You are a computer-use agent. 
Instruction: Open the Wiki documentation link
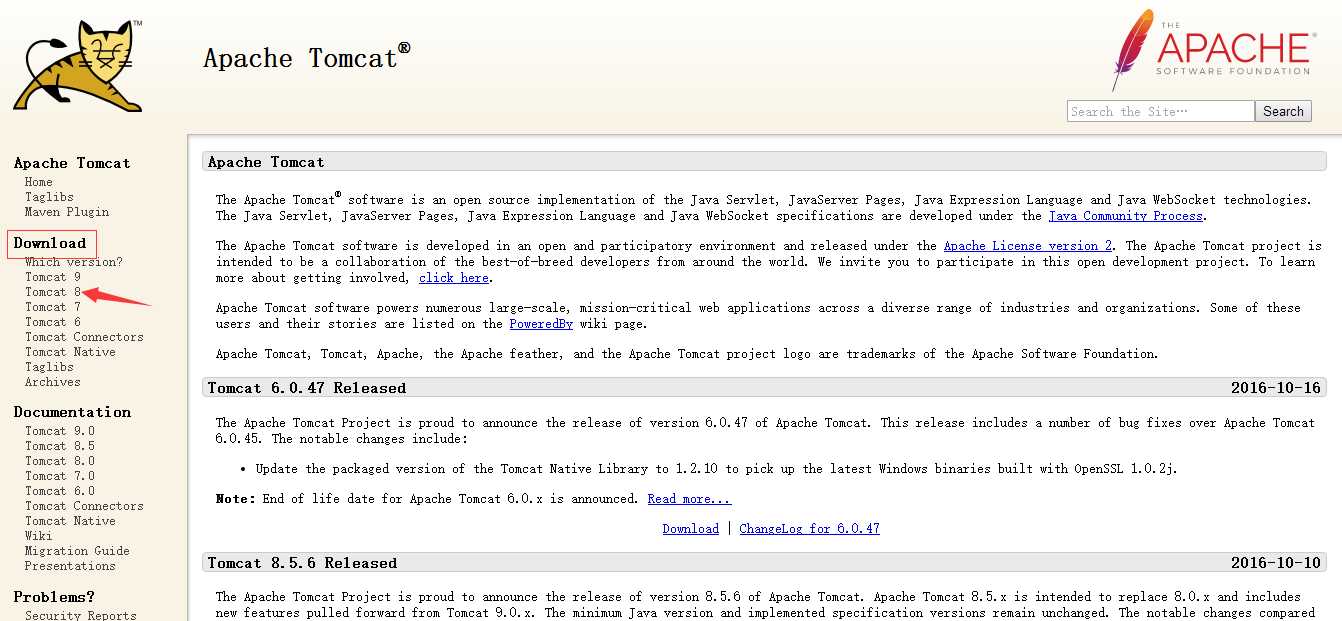(39, 536)
